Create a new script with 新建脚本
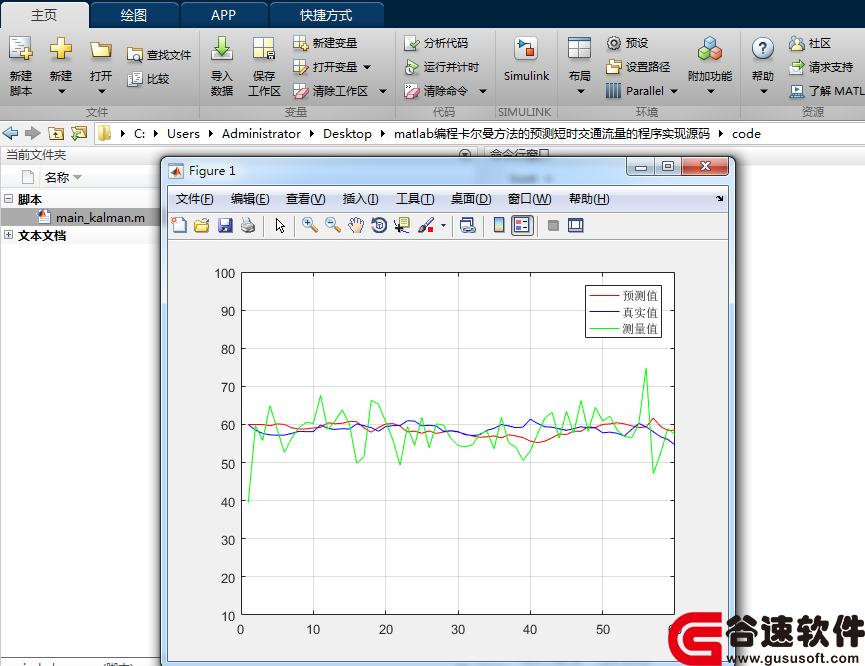 click(x=21, y=66)
